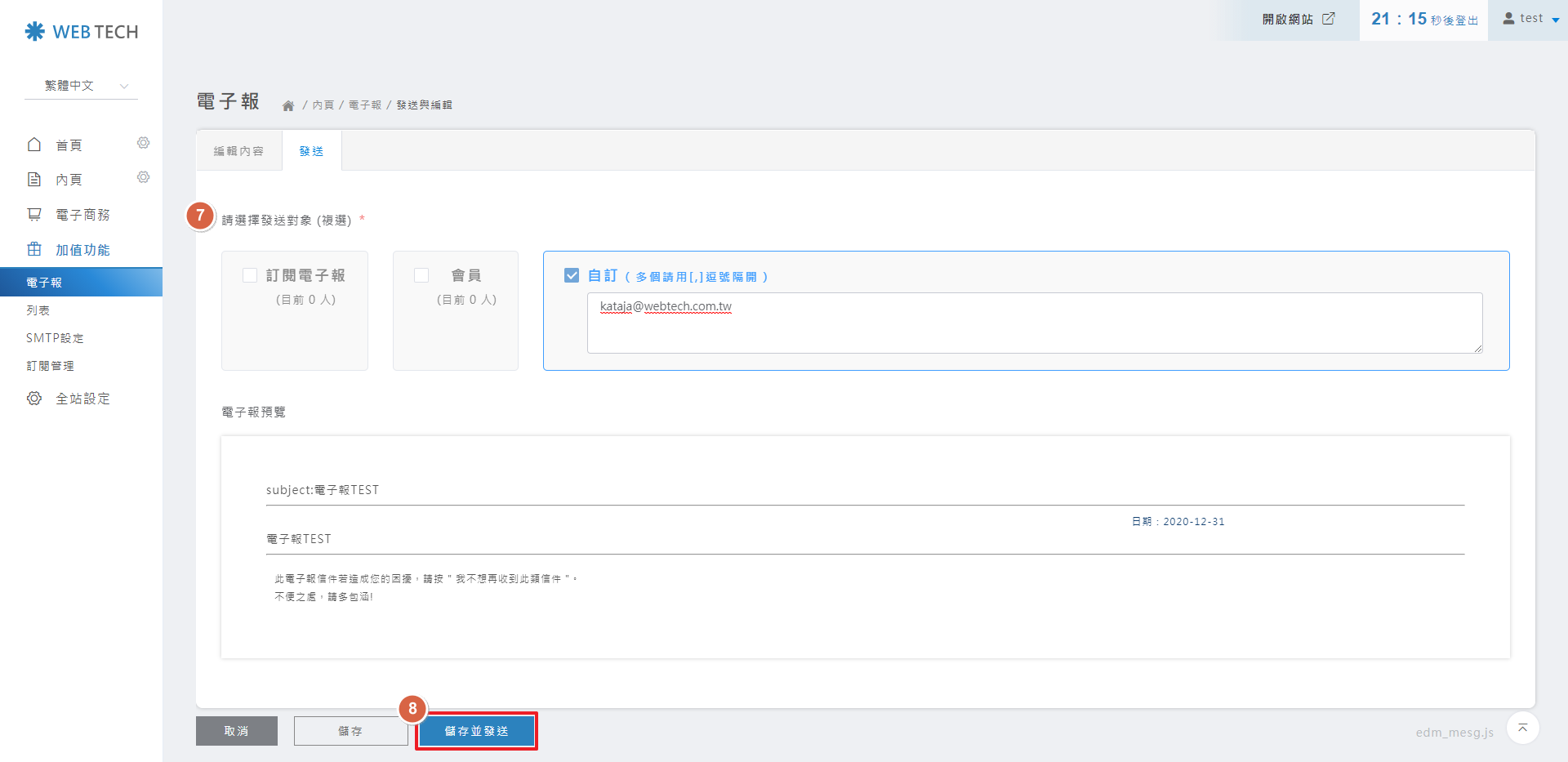Image resolution: width=1568 pixels, height=762 pixels.
Task: Enable the 訂閱電子報 checkbox
Action: click(250, 275)
